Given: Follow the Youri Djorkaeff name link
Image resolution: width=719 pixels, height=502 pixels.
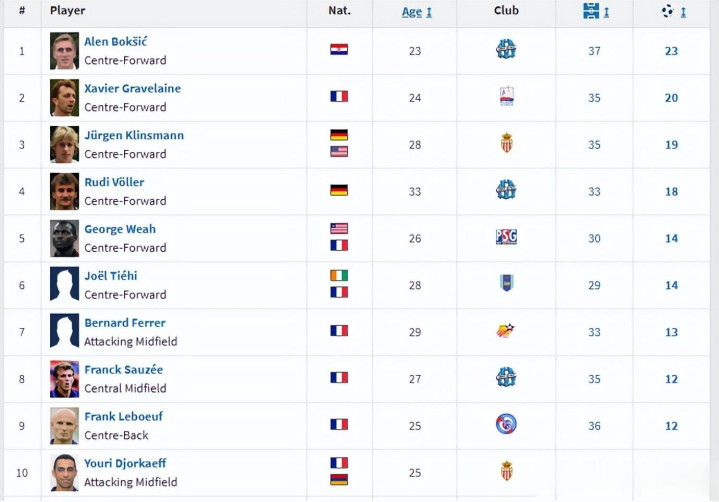Looking at the screenshot, I should [124, 463].
